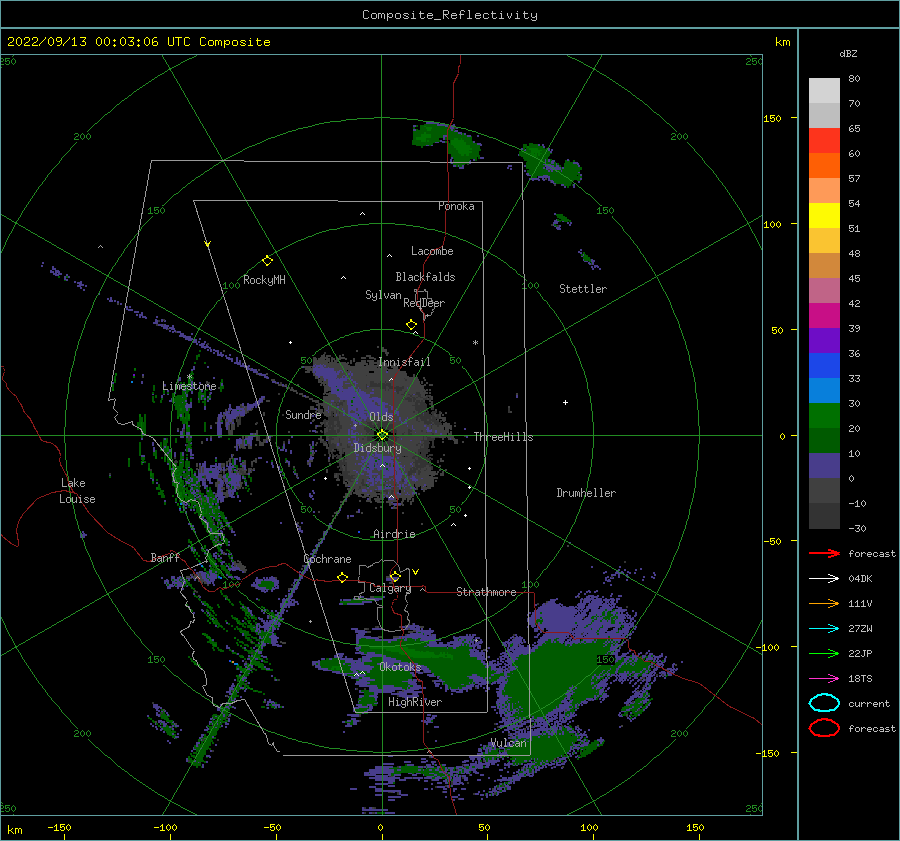The image size is (900, 841).
Task: Pick the magenta 42–39 dBZ color band
Action: pos(824,316)
